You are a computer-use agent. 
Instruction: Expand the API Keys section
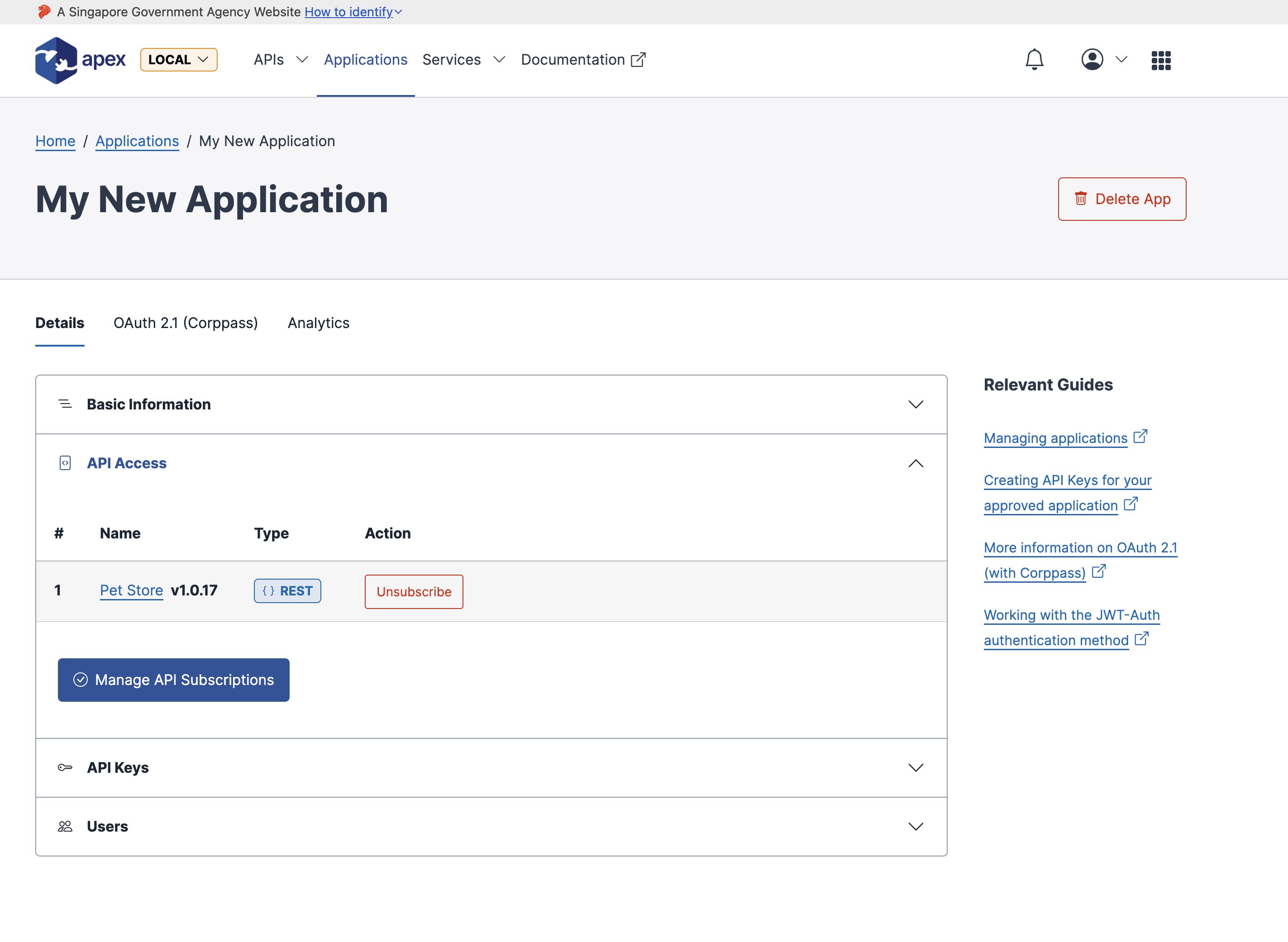pyautogui.click(x=916, y=767)
